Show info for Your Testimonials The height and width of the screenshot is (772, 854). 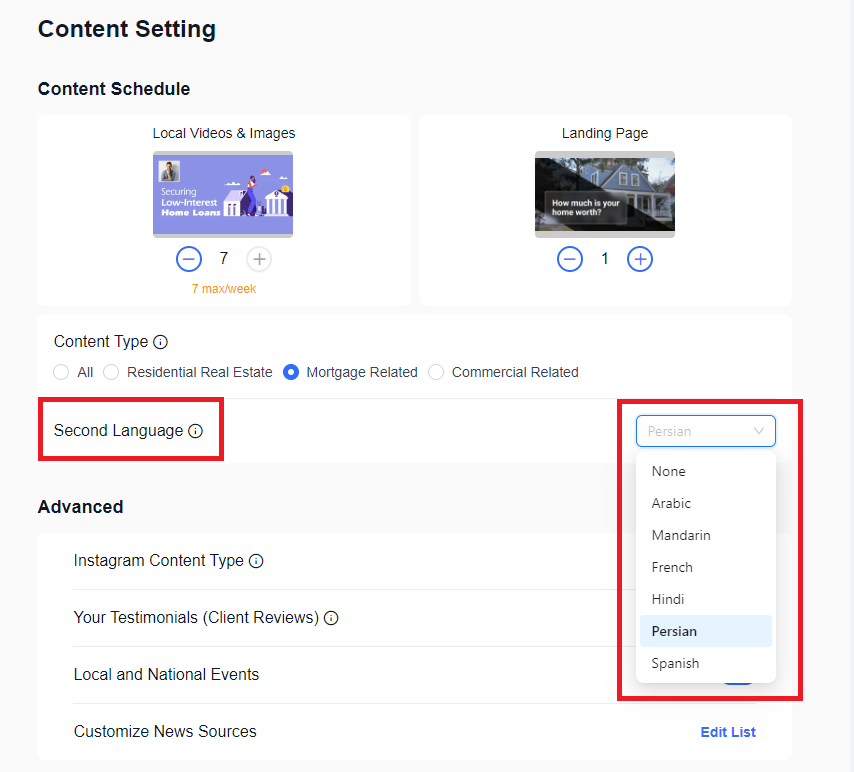(x=331, y=618)
